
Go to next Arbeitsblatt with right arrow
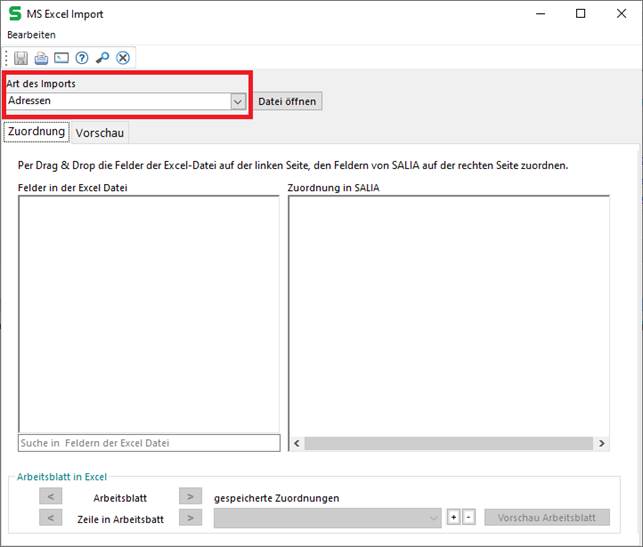(x=190, y=496)
